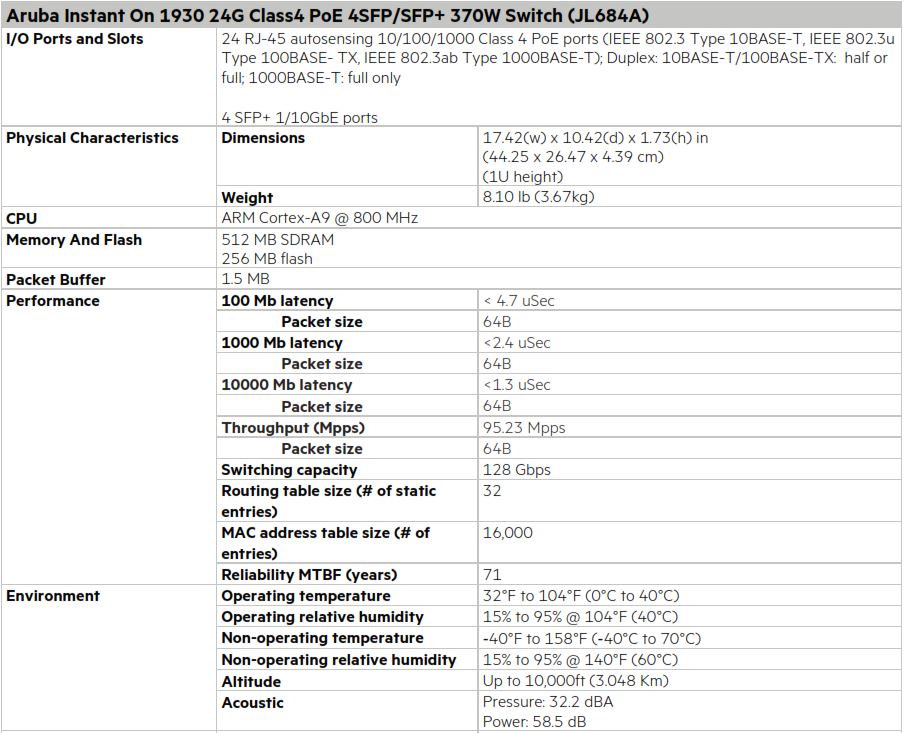The image size is (904, 733).
Task: Select the "100 Mb latency" label
Action: coord(277,301)
